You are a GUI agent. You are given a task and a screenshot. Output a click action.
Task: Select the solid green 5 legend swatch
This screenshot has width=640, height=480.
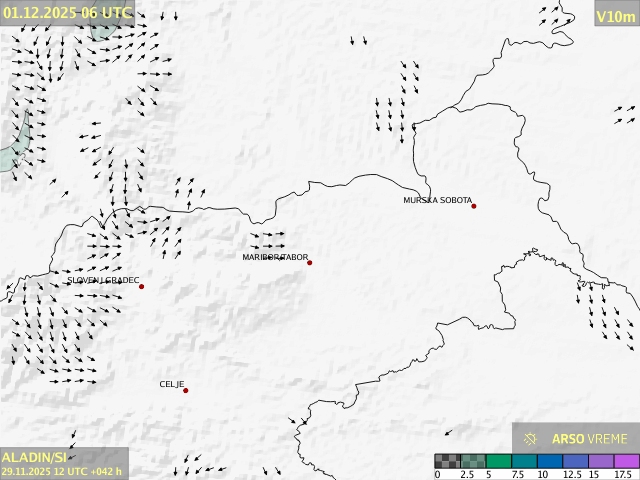point(498,461)
